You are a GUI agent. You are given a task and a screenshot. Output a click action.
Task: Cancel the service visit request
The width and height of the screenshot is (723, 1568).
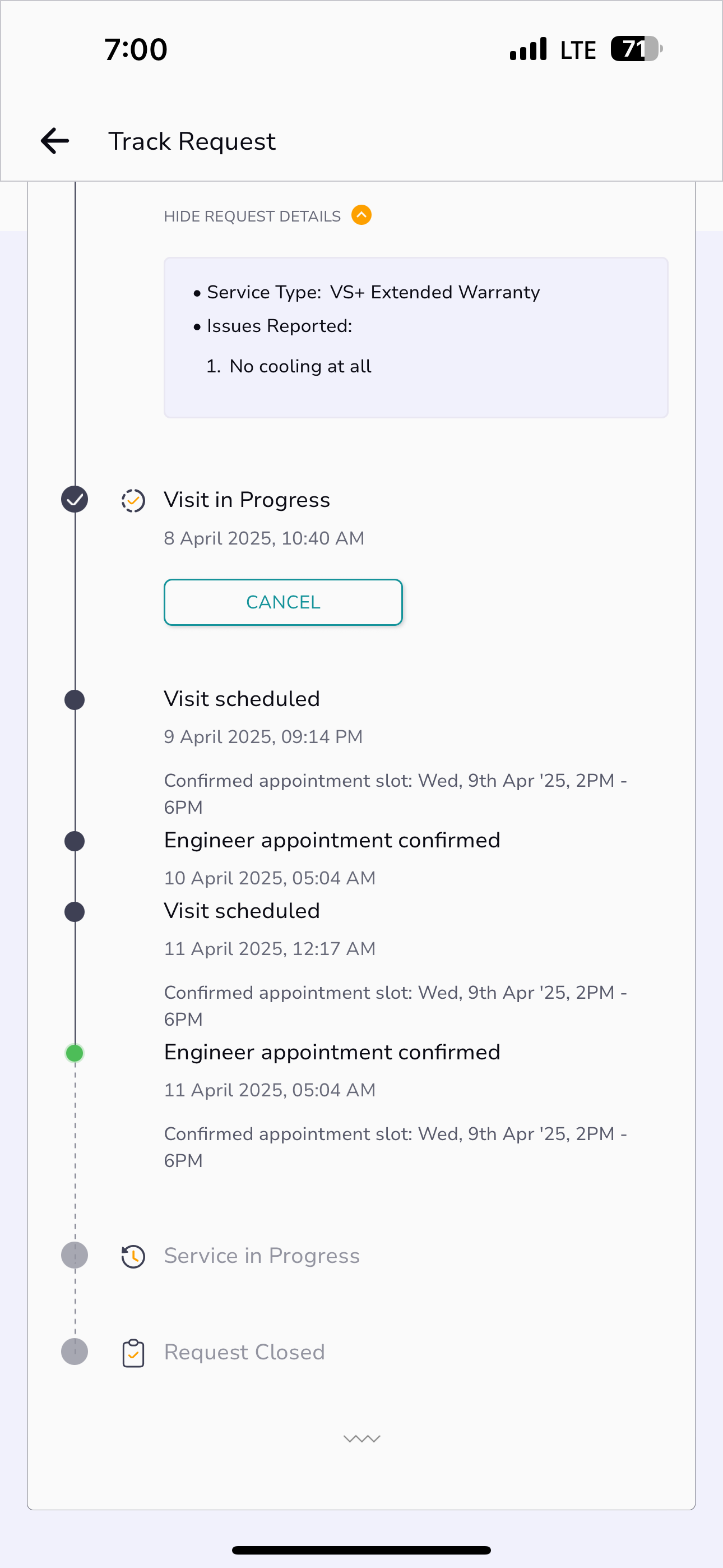pos(283,602)
